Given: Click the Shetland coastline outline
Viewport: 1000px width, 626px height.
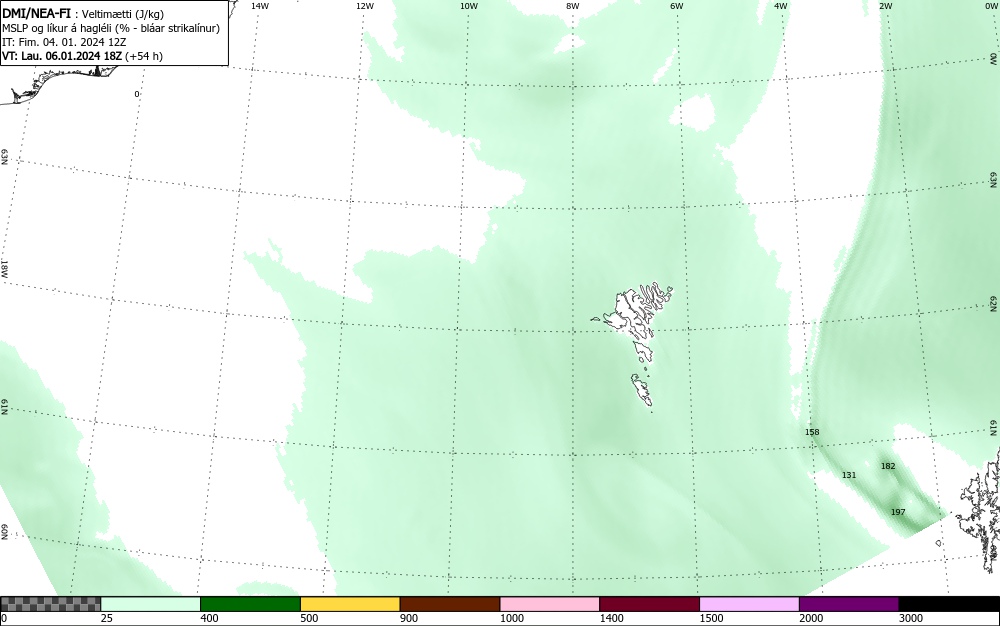Looking at the screenshot, I should tap(981, 510).
